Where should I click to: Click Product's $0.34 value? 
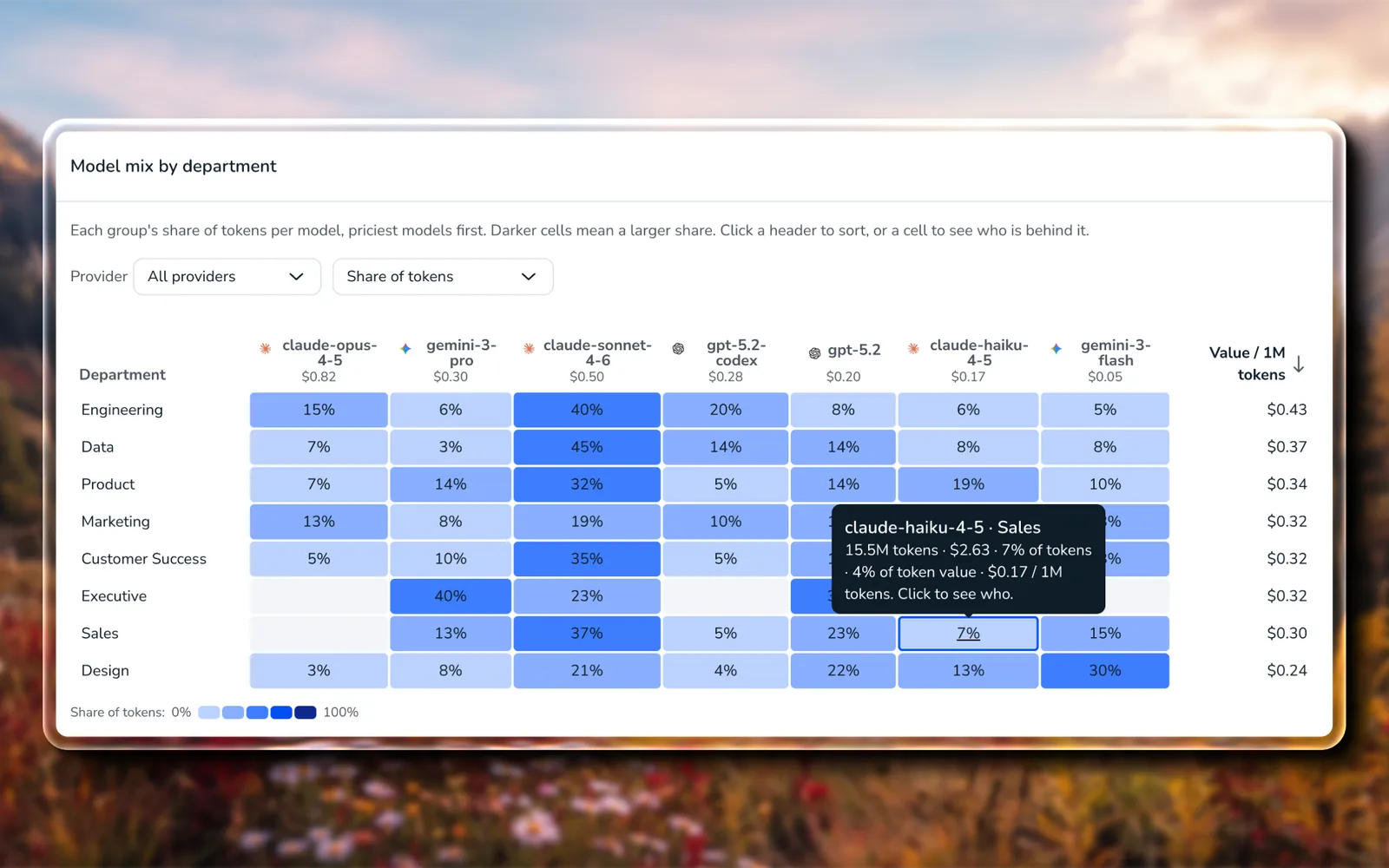coord(1287,484)
